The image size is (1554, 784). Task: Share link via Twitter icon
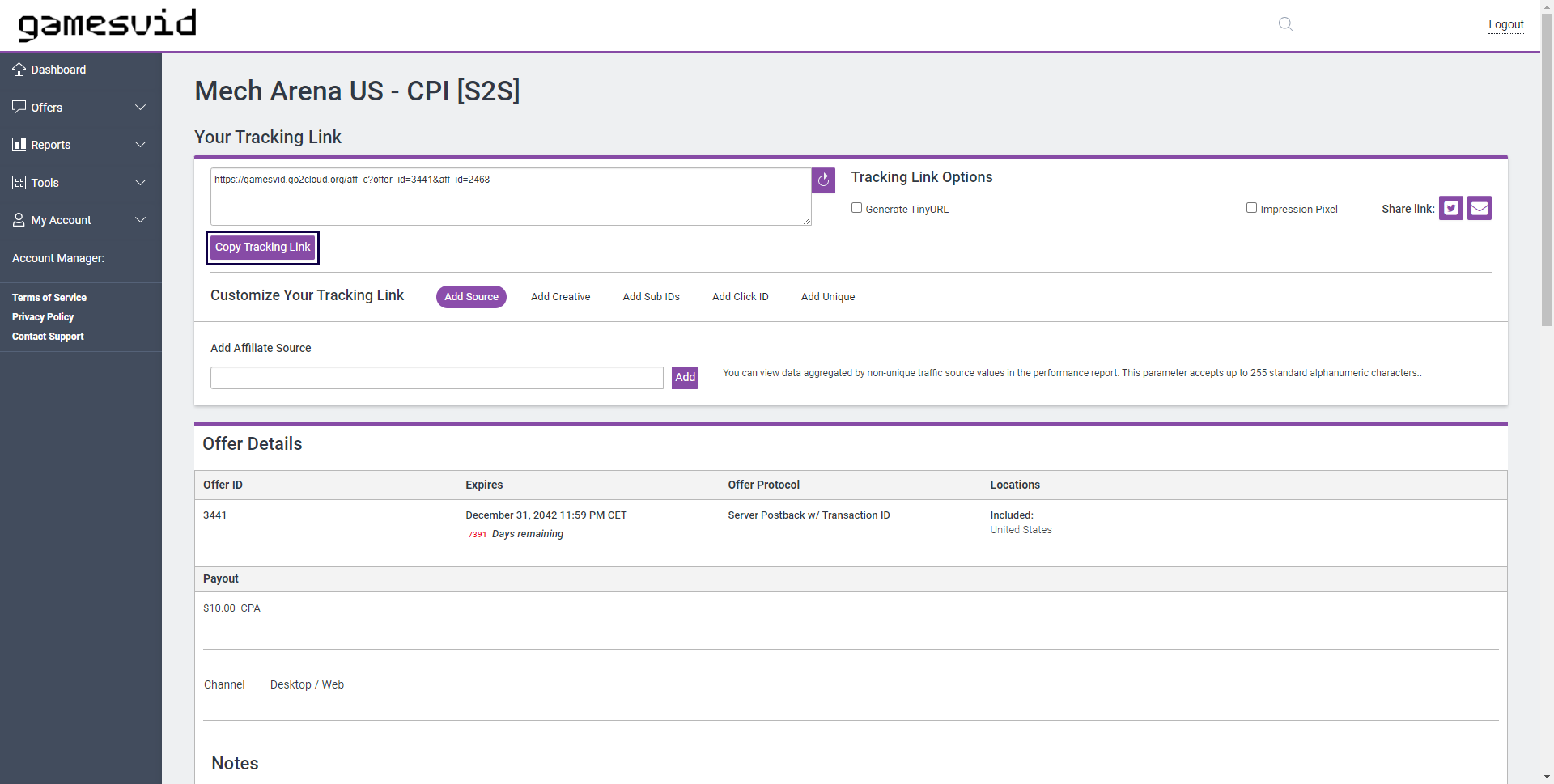[1450, 209]
